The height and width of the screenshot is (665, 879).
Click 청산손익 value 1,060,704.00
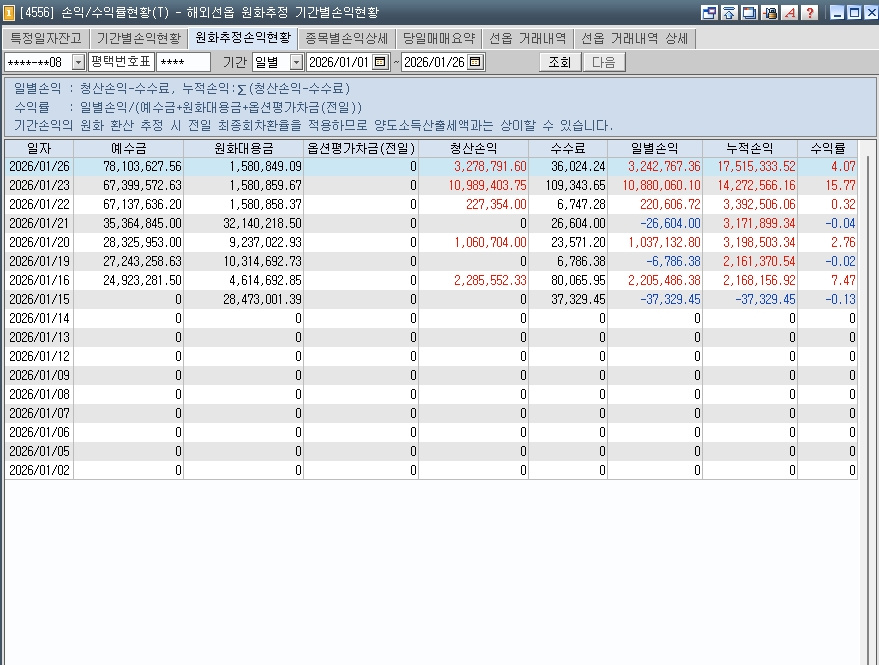[491, 243]
